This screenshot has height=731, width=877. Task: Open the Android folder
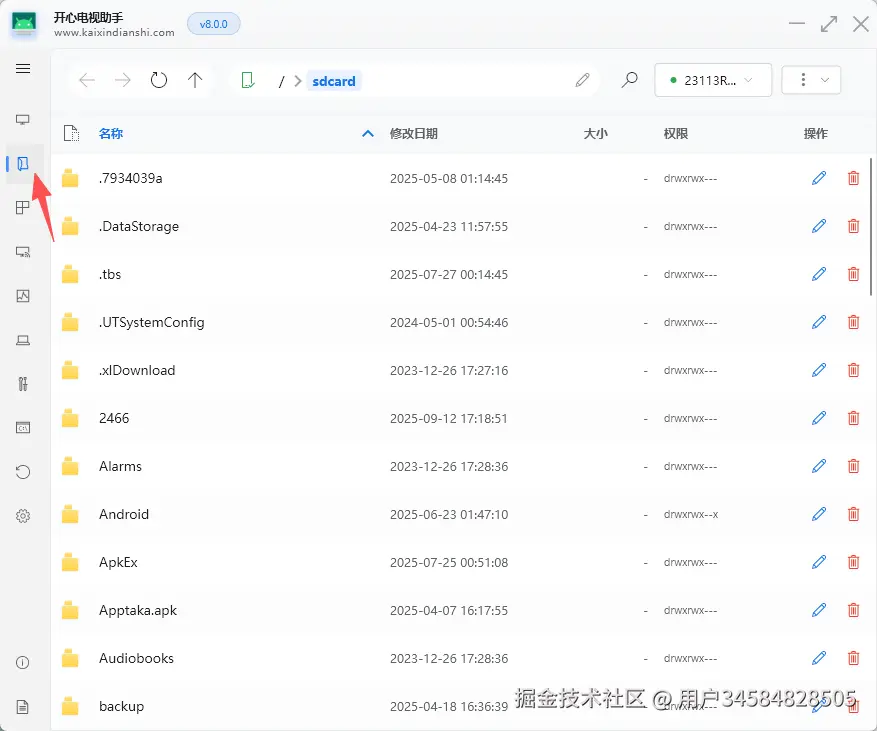124,515
